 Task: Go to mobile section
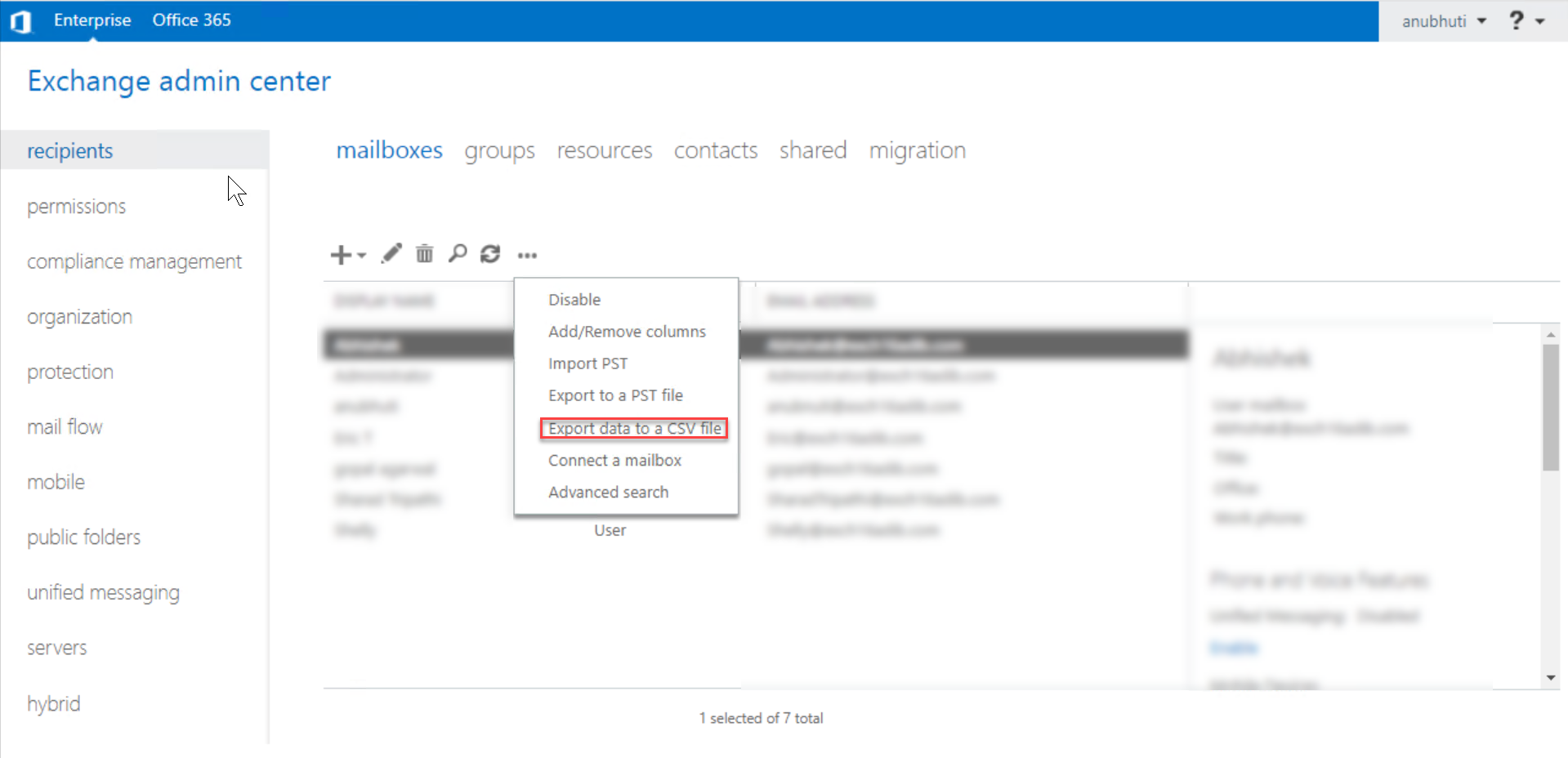pos(56,482)
